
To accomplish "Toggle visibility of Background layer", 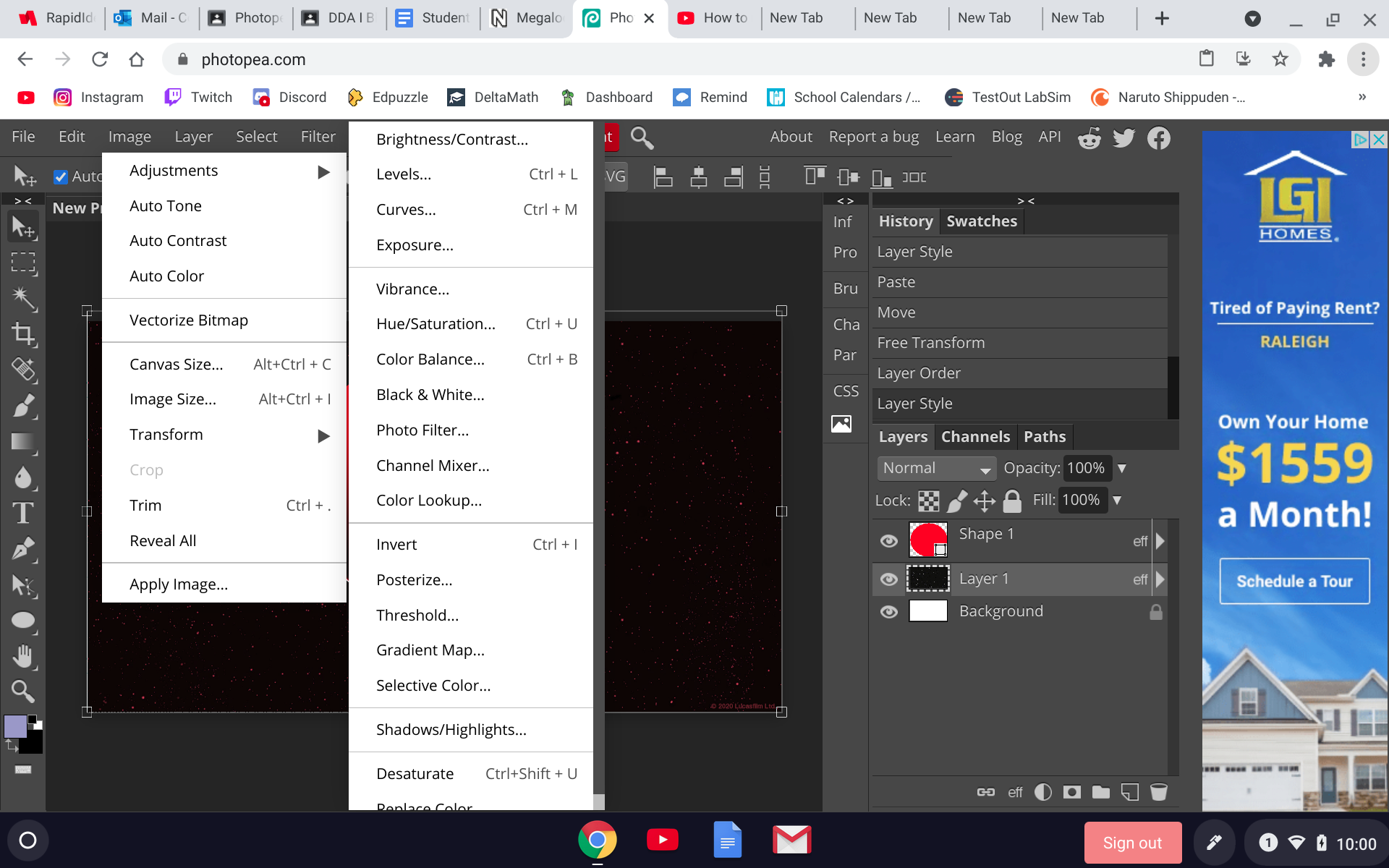I will tap(888, 612).
